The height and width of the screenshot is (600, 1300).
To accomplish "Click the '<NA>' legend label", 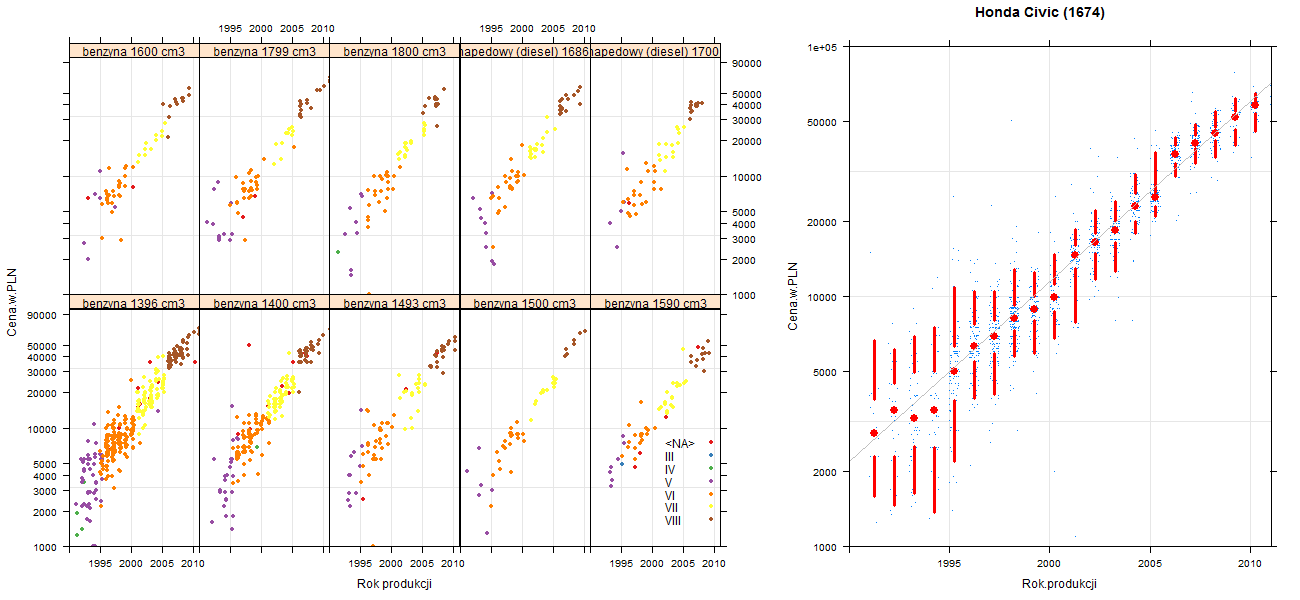I will [x=680, y=443].
